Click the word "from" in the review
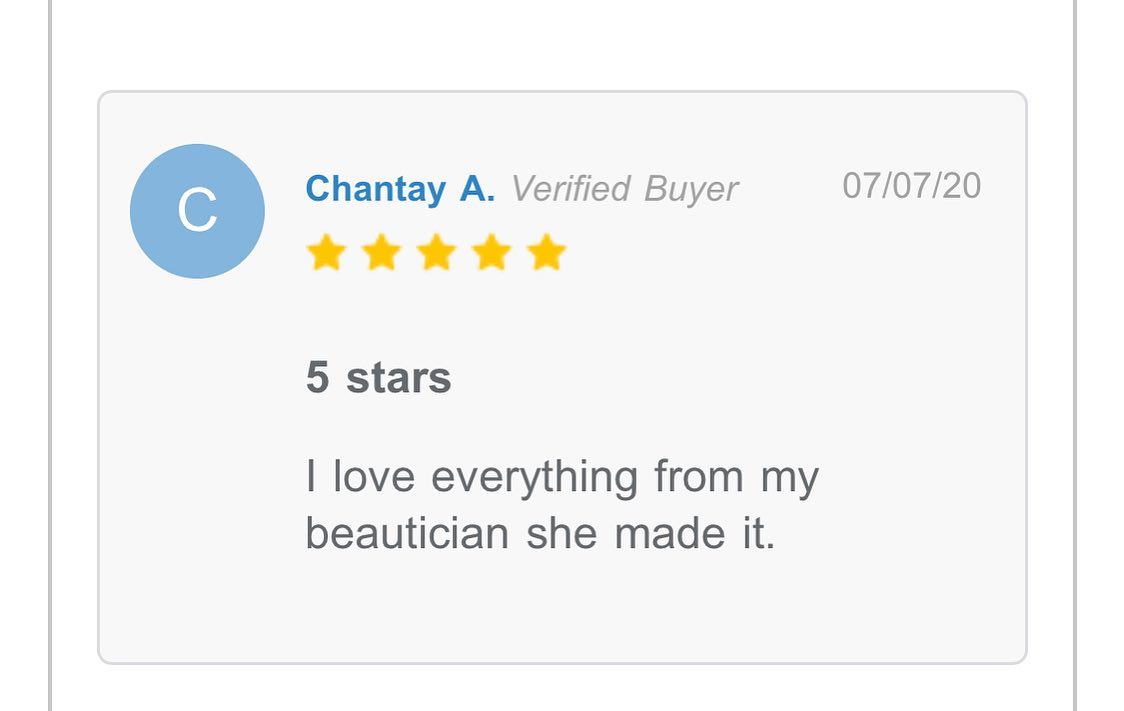 click(x=699, y=477)
